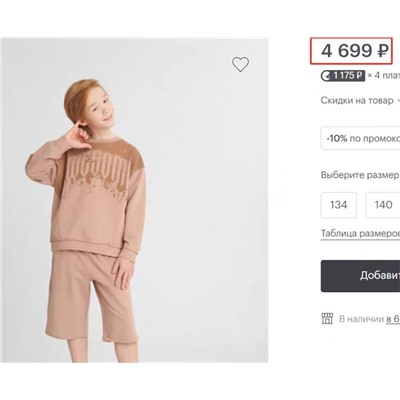Open the product photo of the boy
Viewport: 400px width, 400px height.
[134, 200]
